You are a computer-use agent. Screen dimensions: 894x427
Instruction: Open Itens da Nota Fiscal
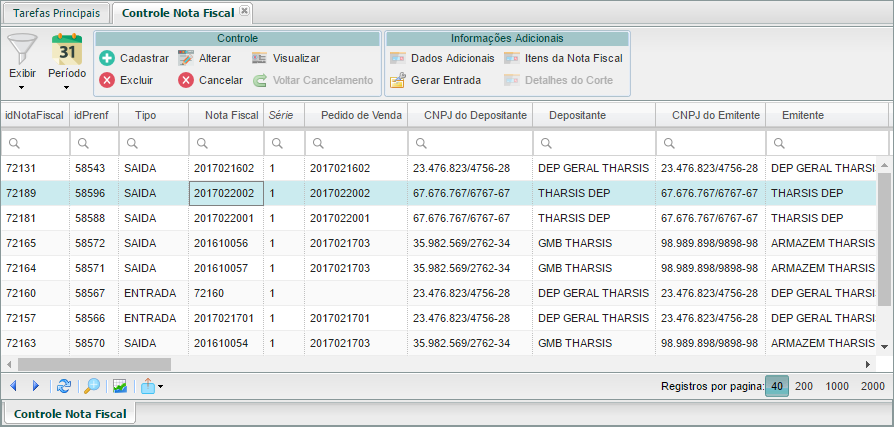tap(564, 58)
